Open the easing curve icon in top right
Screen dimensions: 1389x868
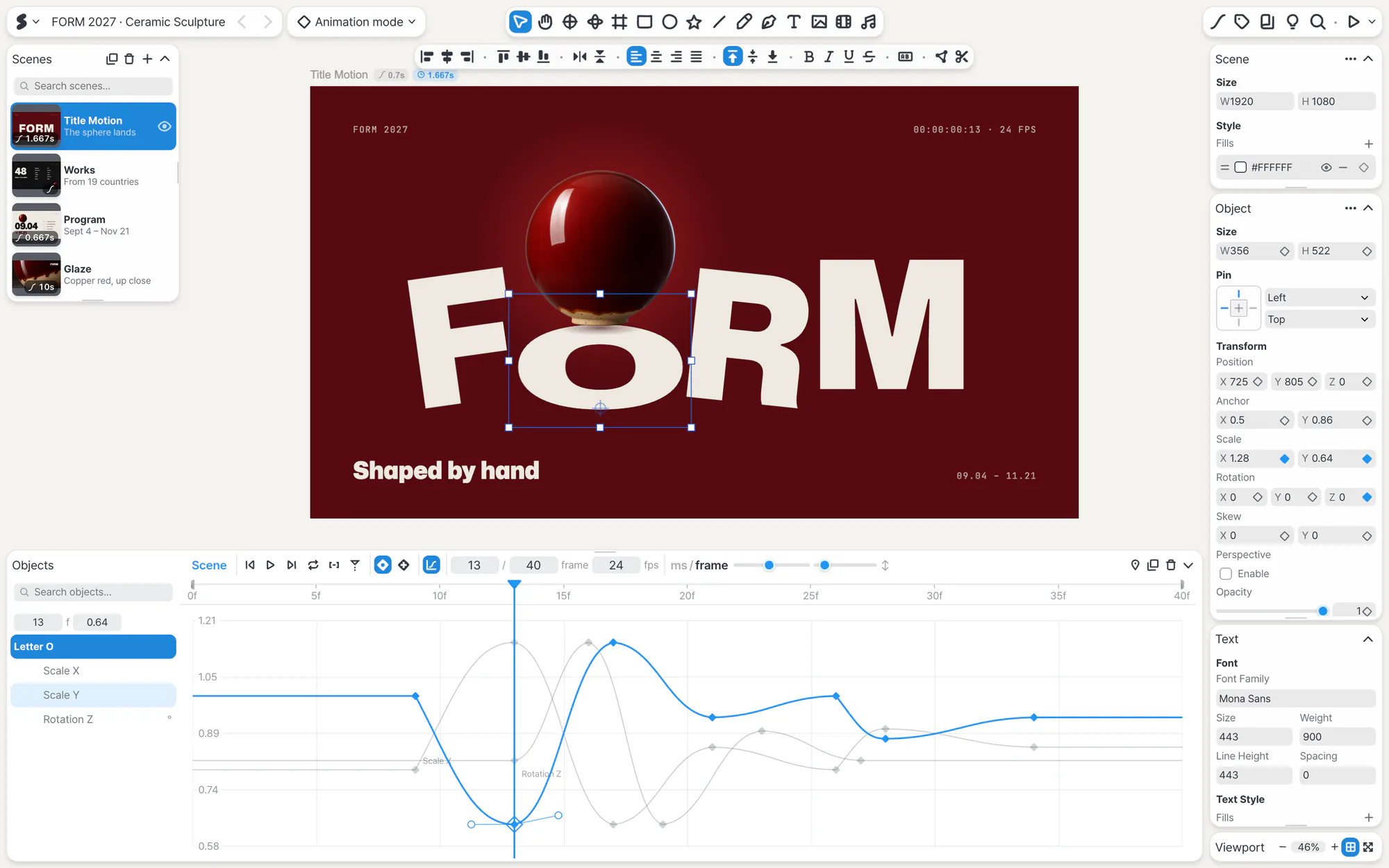point(1217,22)
